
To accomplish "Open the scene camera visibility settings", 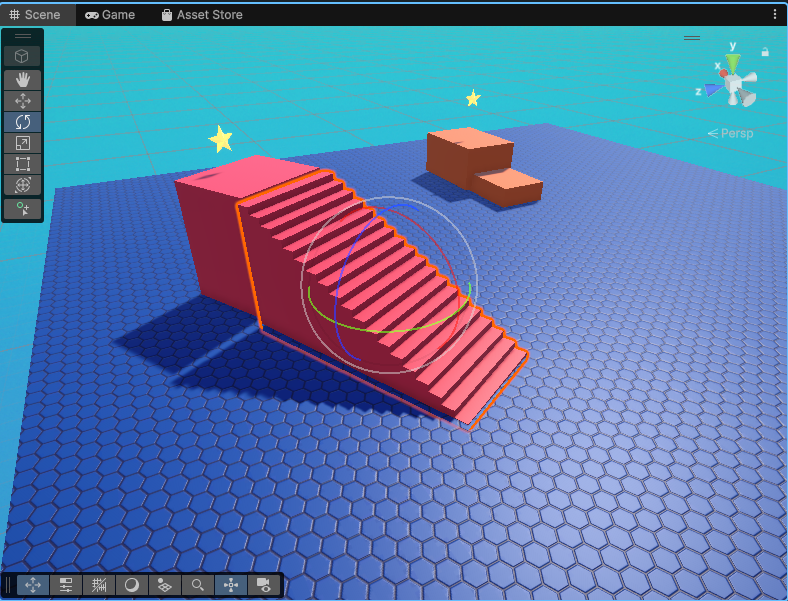I will pos(263,585).
